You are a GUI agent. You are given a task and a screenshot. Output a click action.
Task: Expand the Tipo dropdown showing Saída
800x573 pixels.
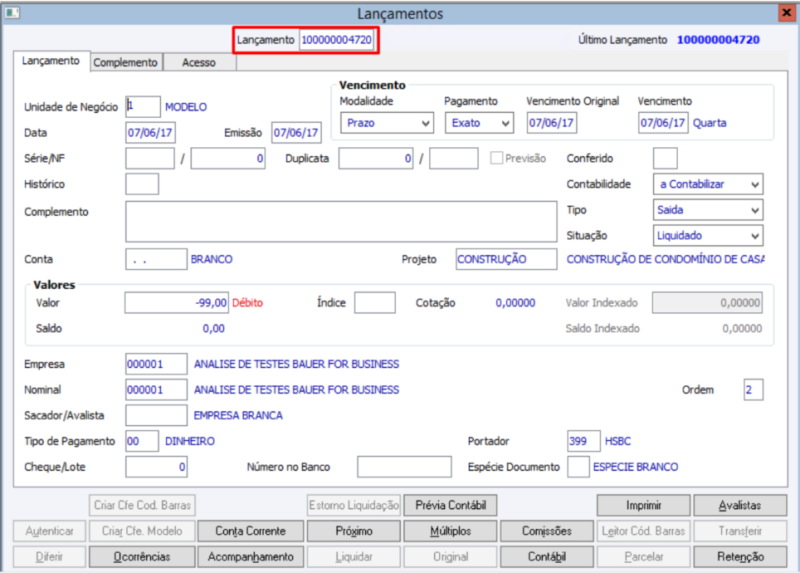coord(708,210)
